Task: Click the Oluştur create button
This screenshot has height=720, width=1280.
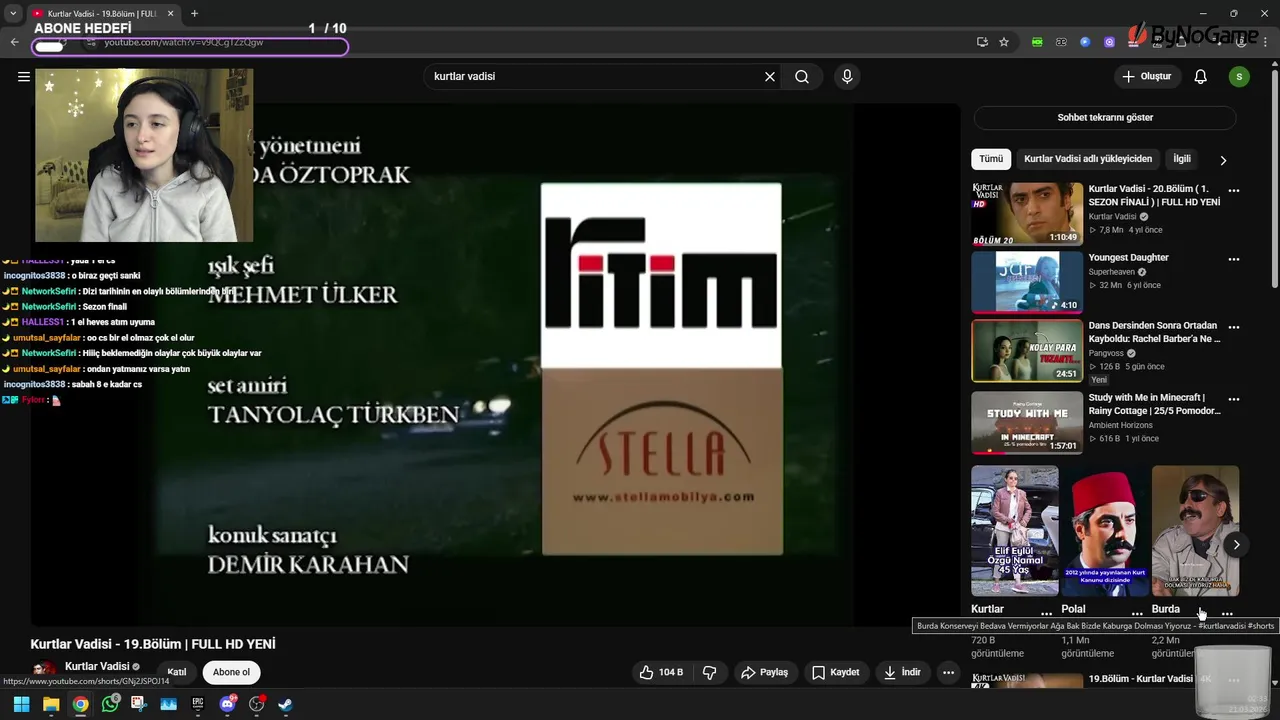Action: pos(1147,76)
